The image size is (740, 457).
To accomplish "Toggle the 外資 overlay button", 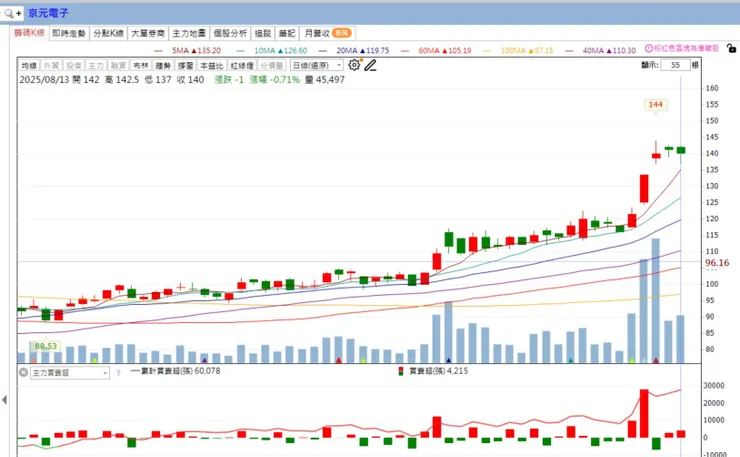I will coord(51,65).
